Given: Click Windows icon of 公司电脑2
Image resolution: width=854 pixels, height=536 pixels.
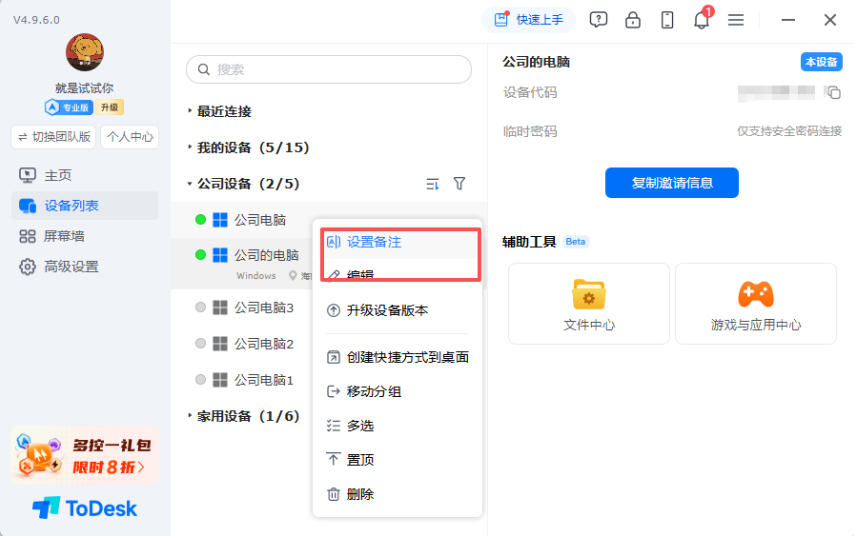Looking at the screenshot, I should [x=220, y=344].
